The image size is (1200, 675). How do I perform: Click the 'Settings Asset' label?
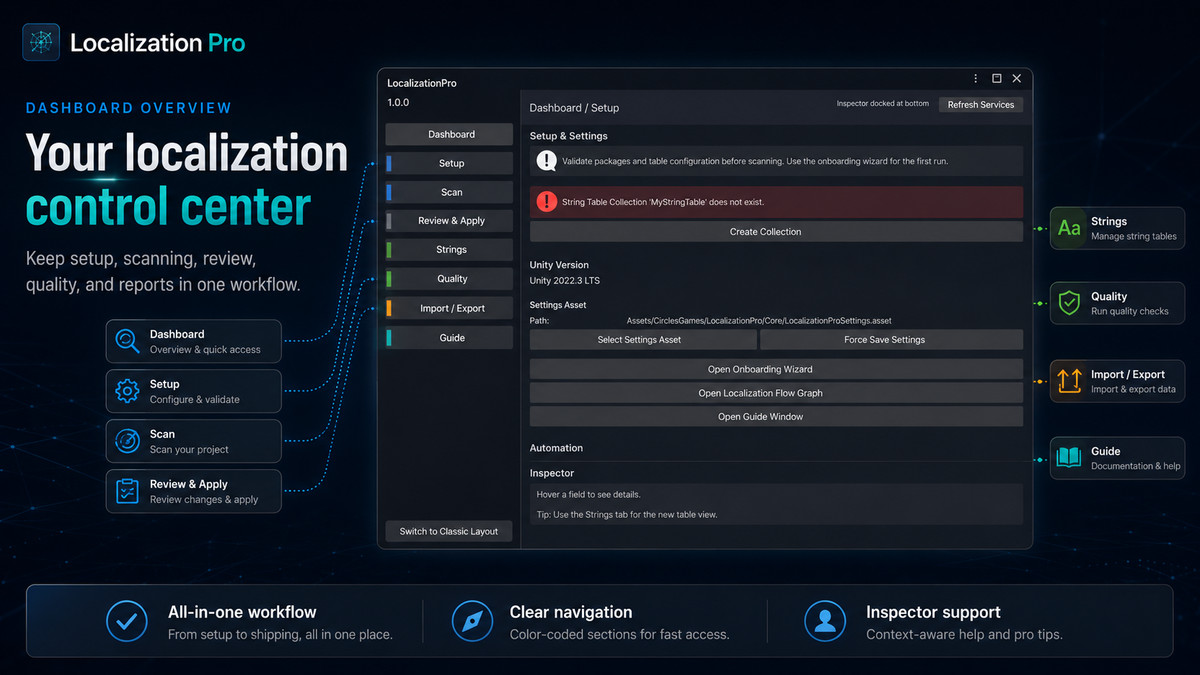(558, 305)
